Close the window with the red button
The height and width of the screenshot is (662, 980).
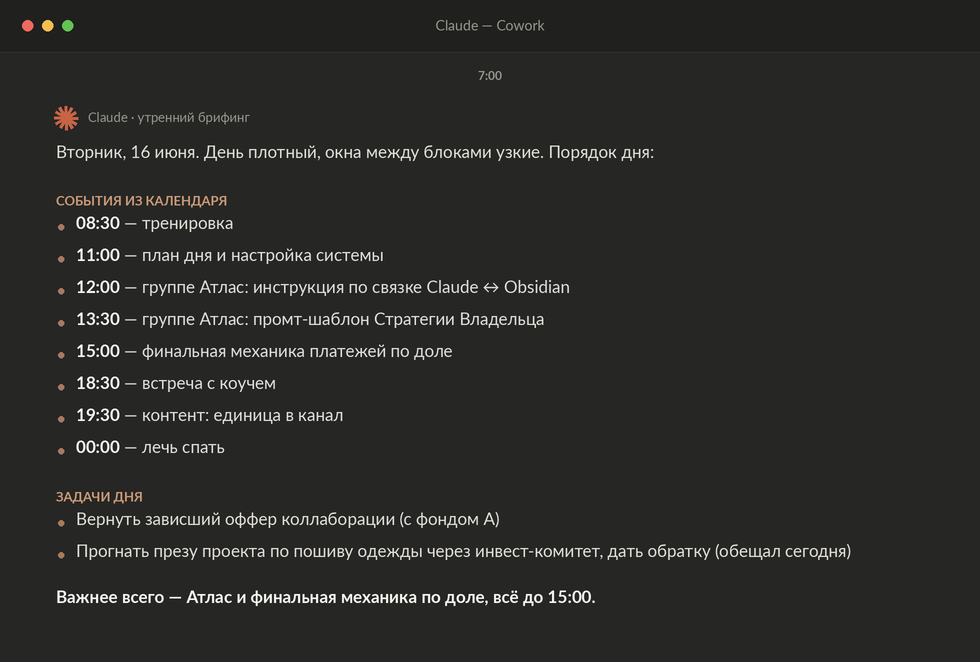pyautogui.click(x=28, y=26)
